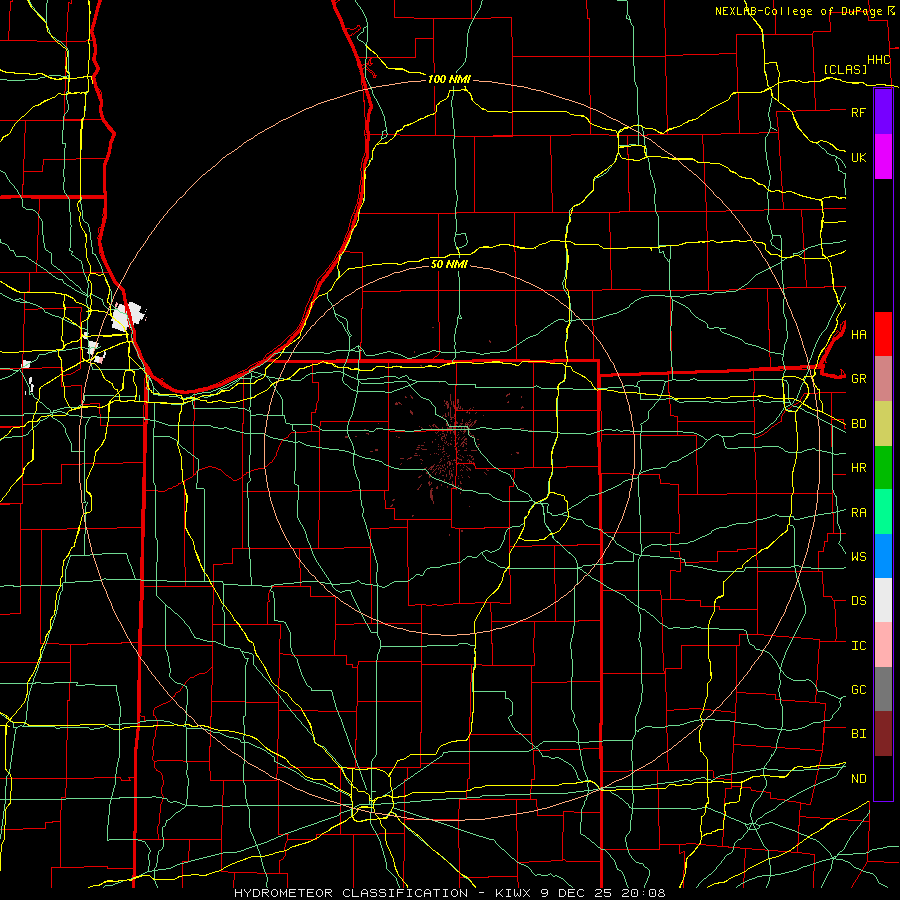Screen dimensions: 900x900
Task: Click the HR green legend swatch
Action: coord(883,468)
